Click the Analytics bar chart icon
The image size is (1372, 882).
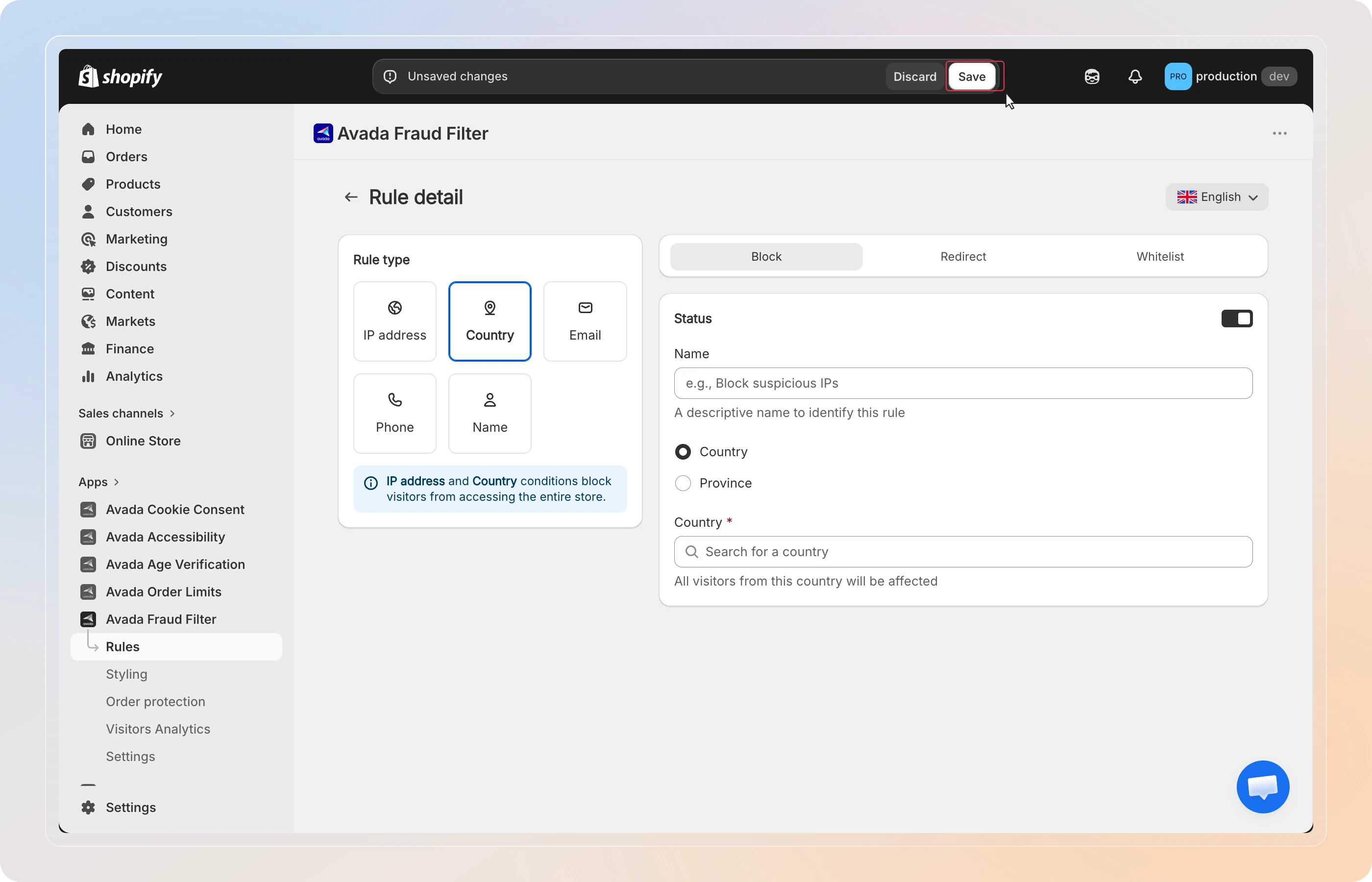[88, 377]
